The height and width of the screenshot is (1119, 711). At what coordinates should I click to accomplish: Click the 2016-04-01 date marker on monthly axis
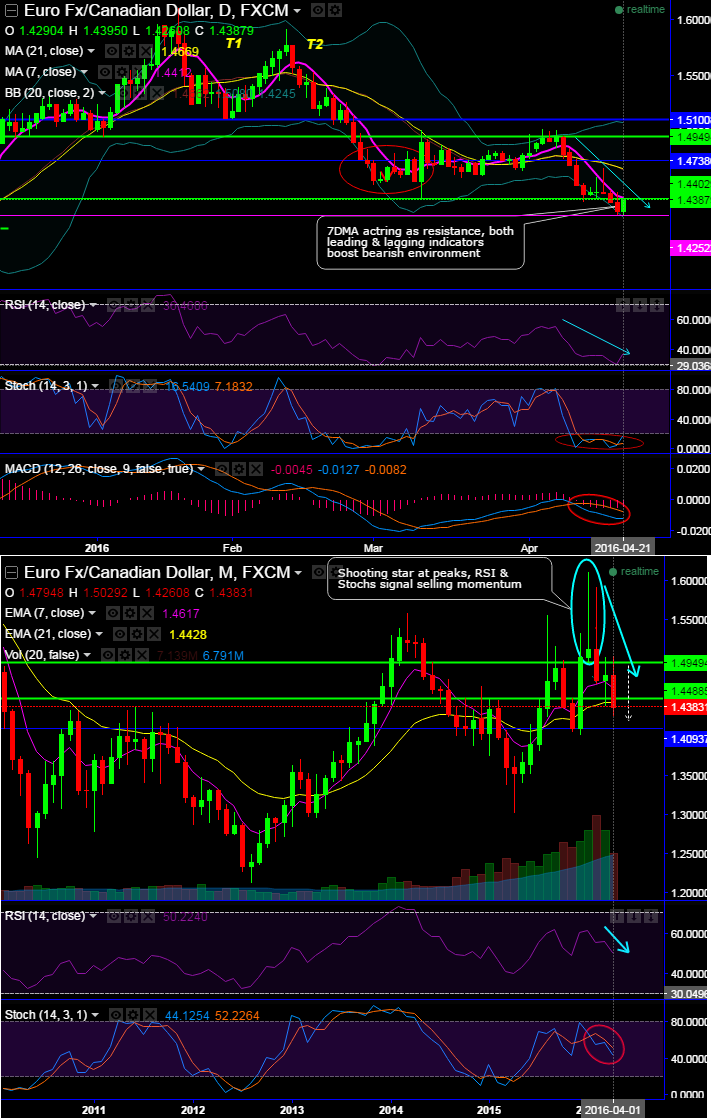612,1110
